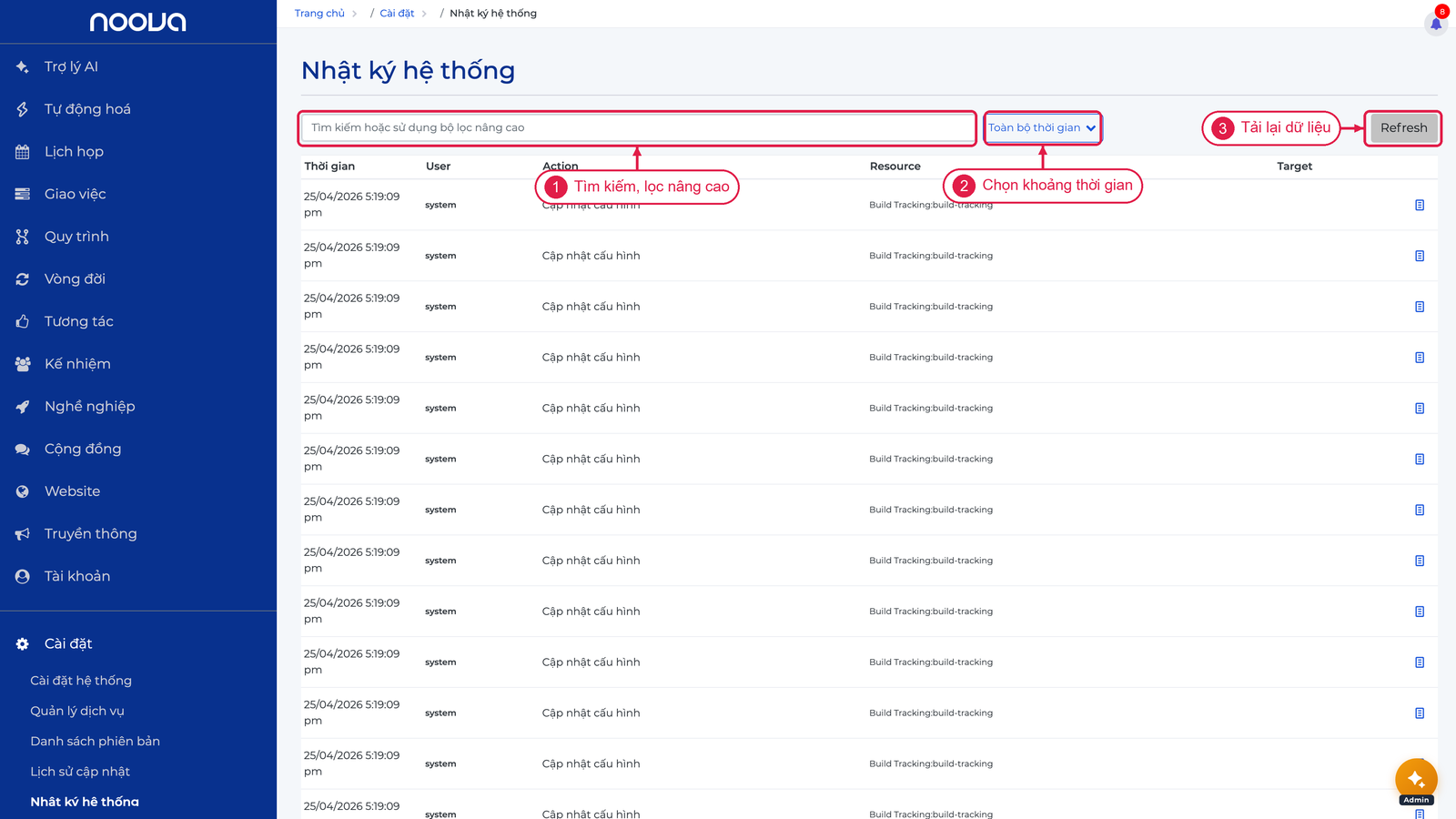Click the Trợ lý AI sparkle icon
This screenshot has width=1456, height=819.
23,66
